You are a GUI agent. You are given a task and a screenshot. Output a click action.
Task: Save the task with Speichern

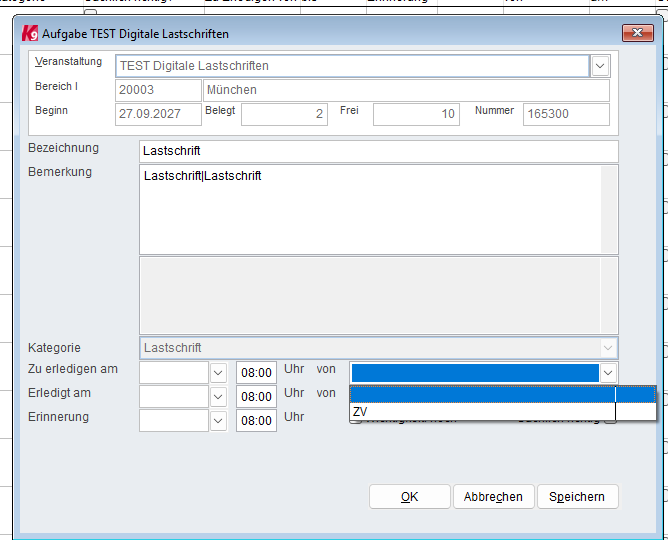[577, 497]
